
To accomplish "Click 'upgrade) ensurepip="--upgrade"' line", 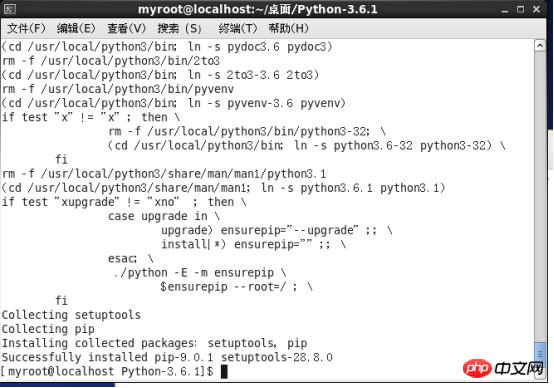I will (277, 230).
